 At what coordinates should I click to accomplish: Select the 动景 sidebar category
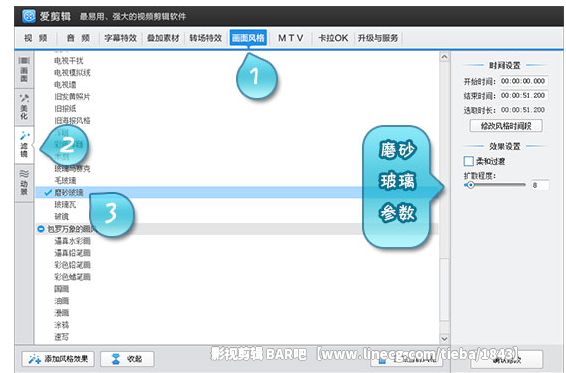pyautogui.click(x=24, y=183)
